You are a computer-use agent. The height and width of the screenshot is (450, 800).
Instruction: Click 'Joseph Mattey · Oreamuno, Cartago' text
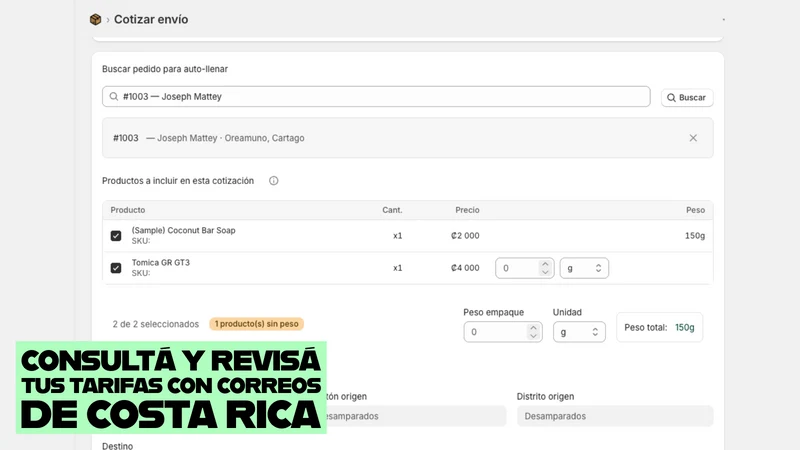231,138
